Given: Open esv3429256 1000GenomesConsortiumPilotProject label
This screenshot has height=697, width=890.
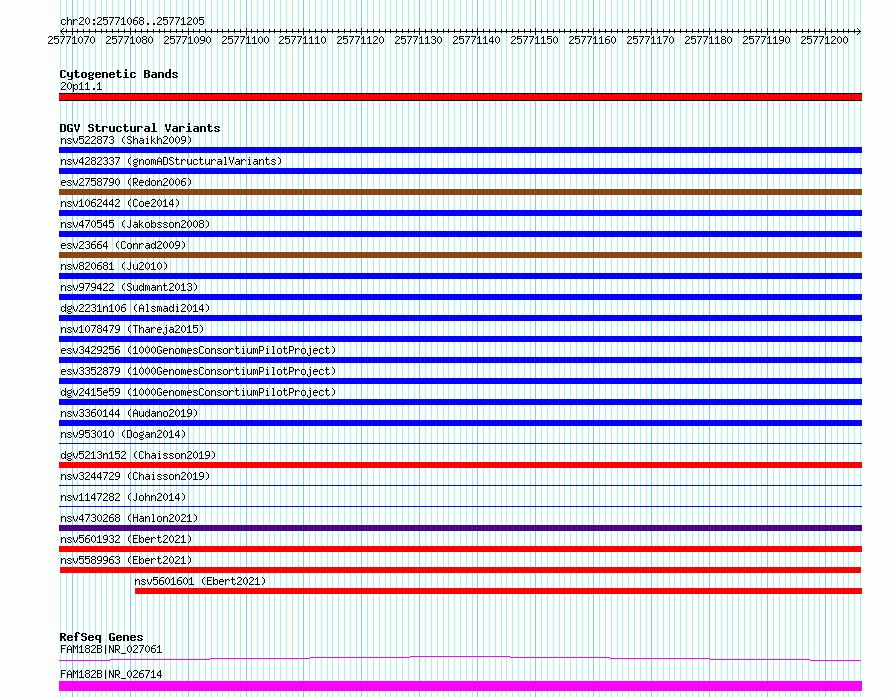Looking at the screenshot, I should coord(198,350).
